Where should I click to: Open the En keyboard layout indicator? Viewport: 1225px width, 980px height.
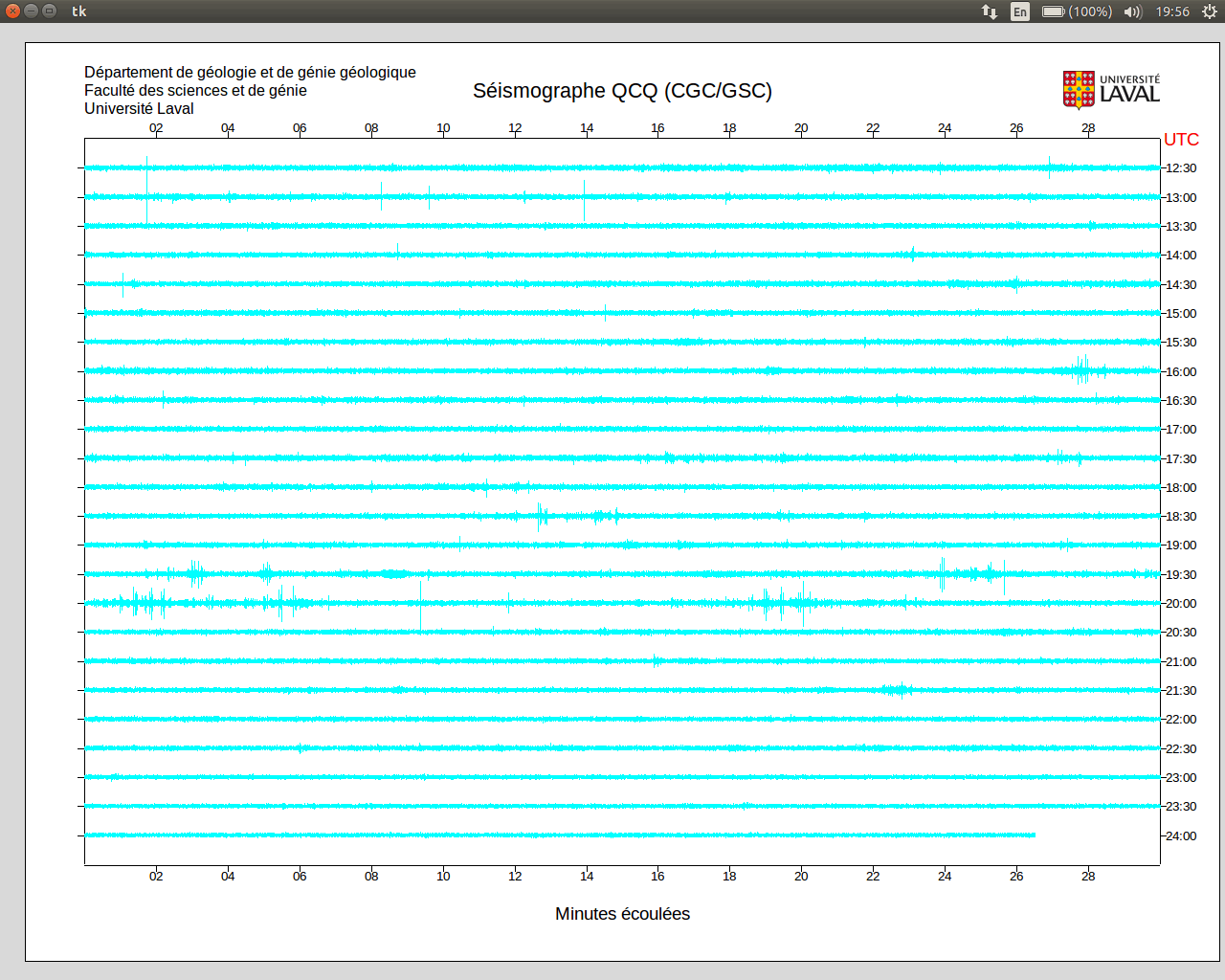coord(1020,11)
